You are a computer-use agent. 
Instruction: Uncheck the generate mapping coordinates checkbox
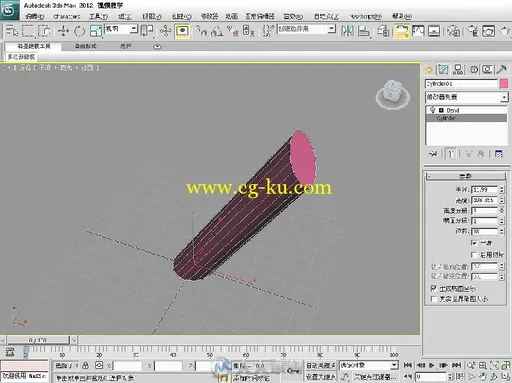(x=434, y=288)
